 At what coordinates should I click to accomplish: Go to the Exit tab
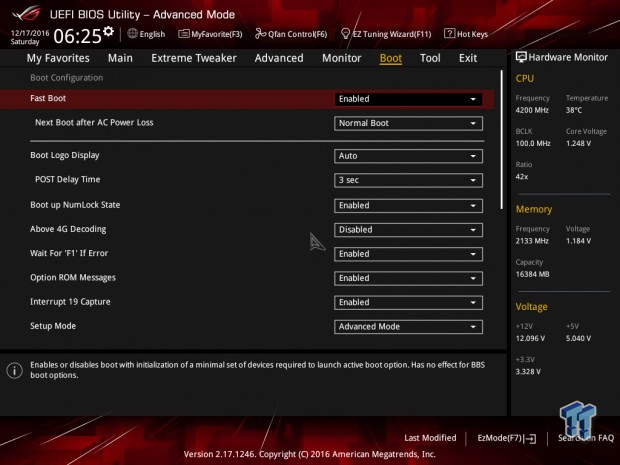click(x=468, y=58)
